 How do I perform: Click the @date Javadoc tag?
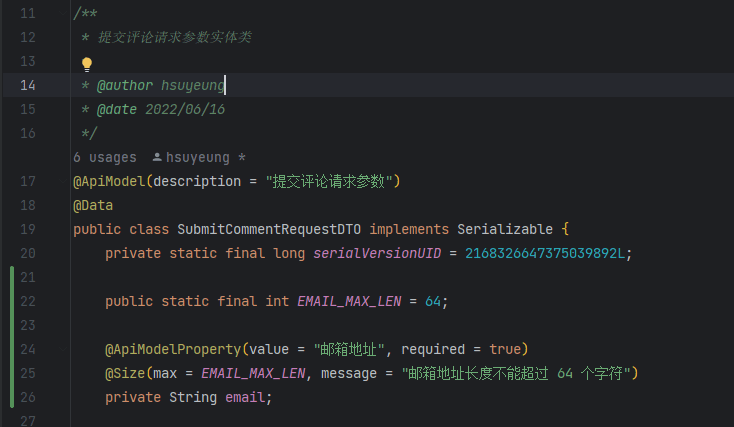117,109
